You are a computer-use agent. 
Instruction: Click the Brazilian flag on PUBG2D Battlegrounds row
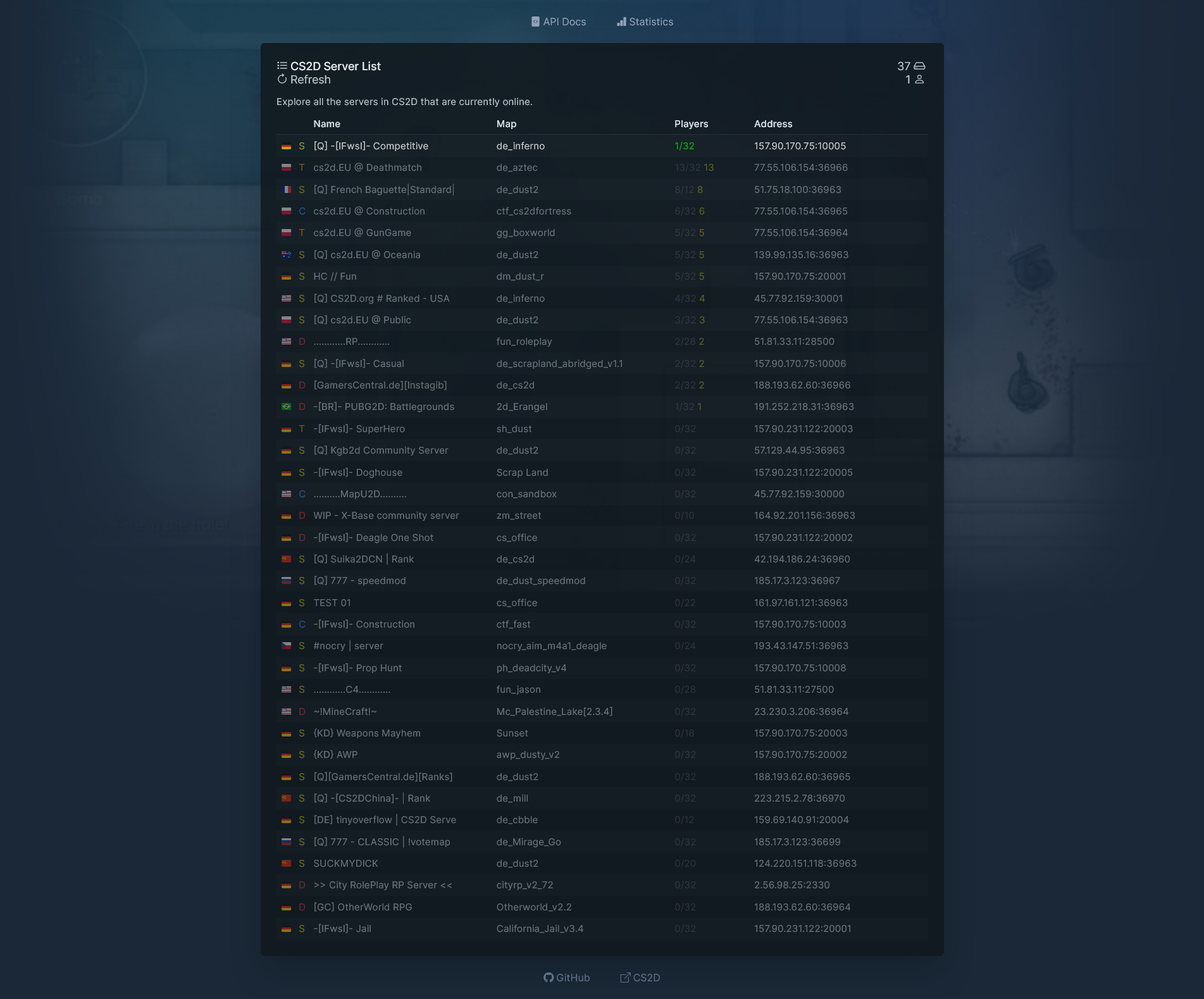pyautogui.click(x=286, y=407)
